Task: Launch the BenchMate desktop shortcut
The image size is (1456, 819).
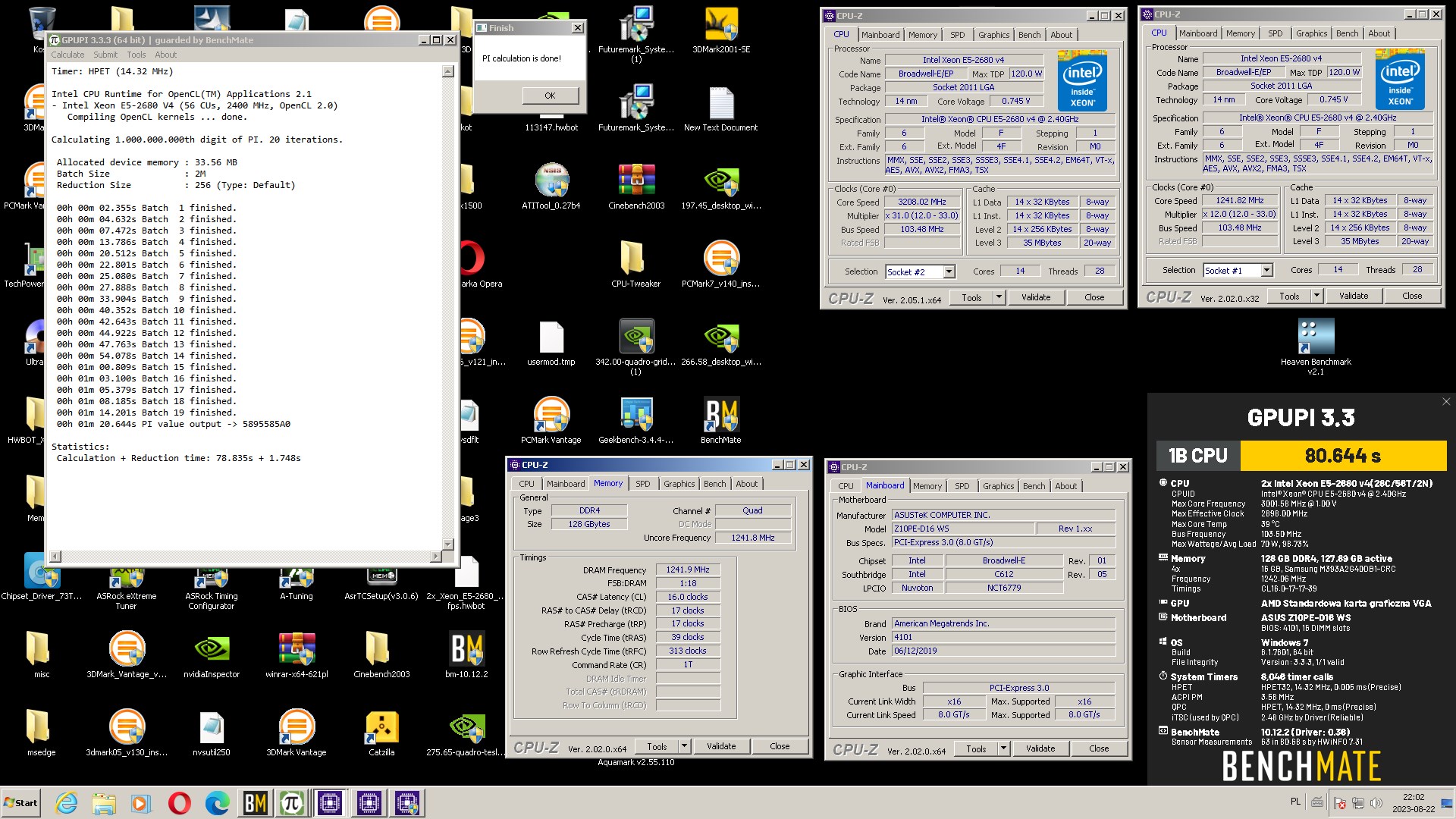Action: [x=721, y=420]
